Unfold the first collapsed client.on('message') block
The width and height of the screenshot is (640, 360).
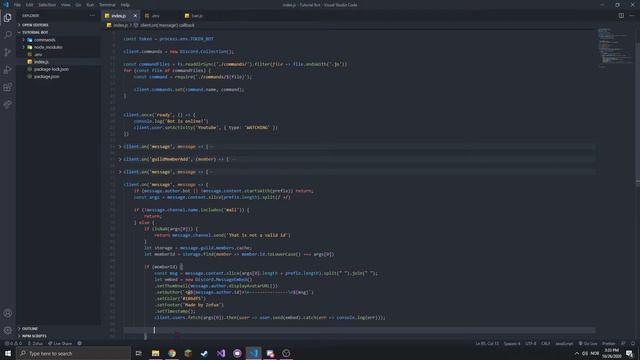click(120, 147)
